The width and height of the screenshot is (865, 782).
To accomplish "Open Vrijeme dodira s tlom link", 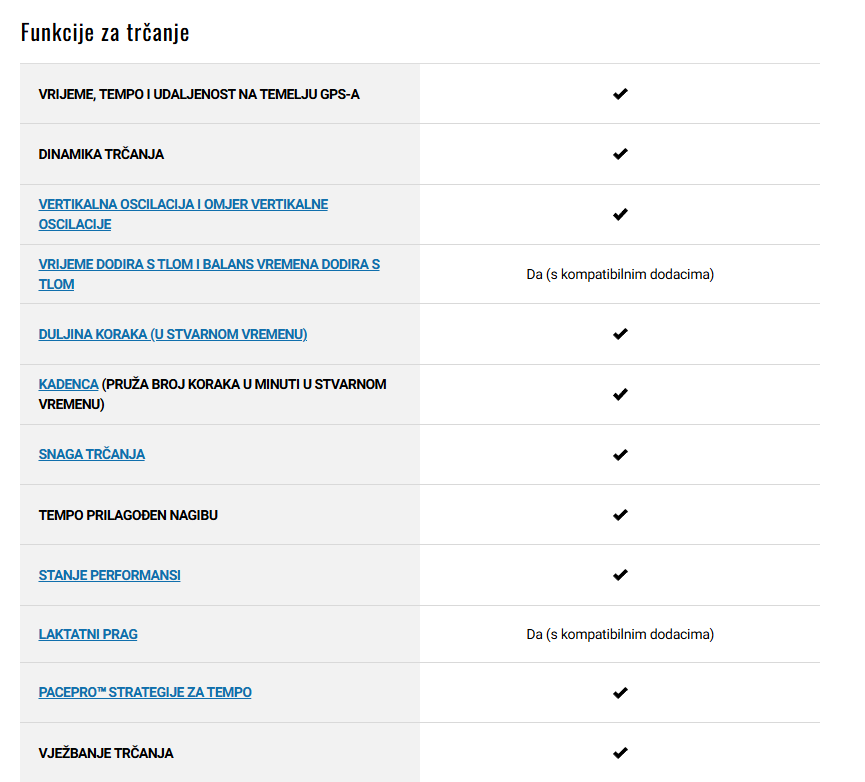I will pos(209,274).
